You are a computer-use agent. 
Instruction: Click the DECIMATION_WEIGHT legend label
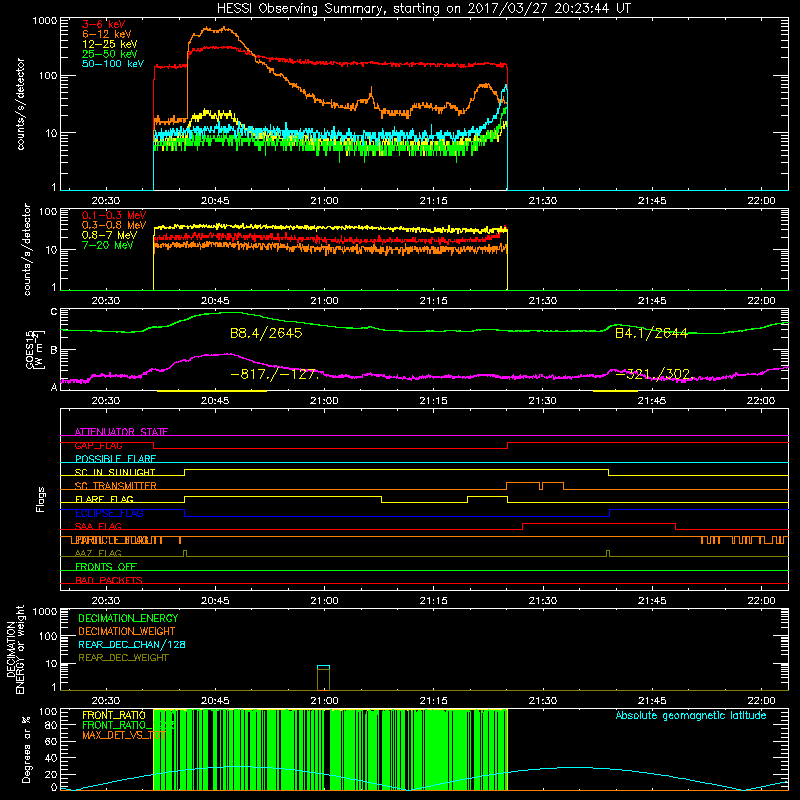tap(127, 631)
